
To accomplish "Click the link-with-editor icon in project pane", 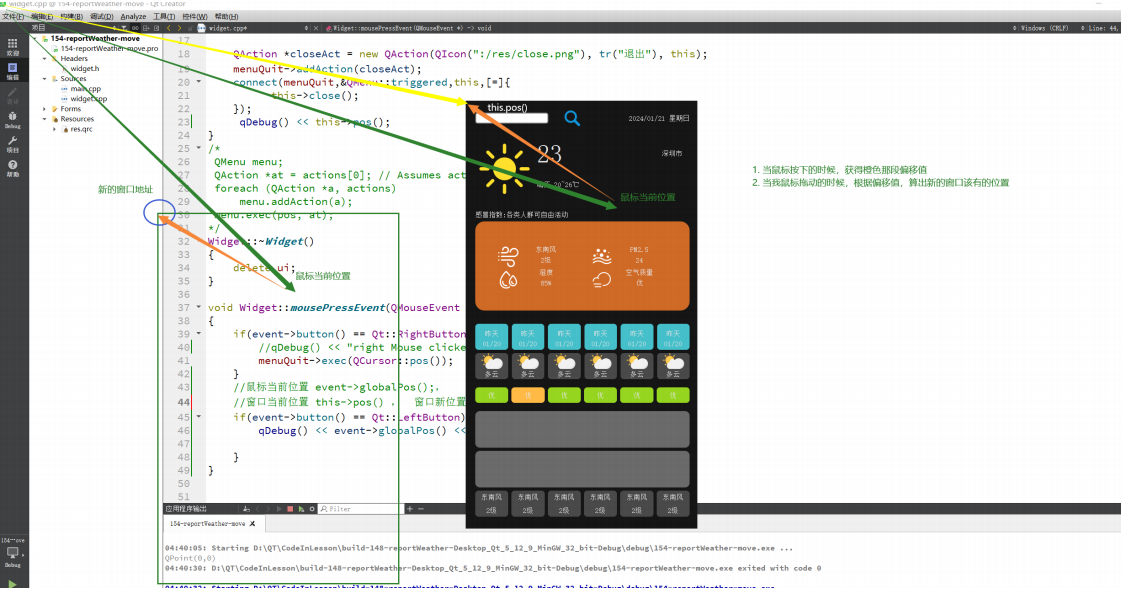I will (x=135, y=28).
